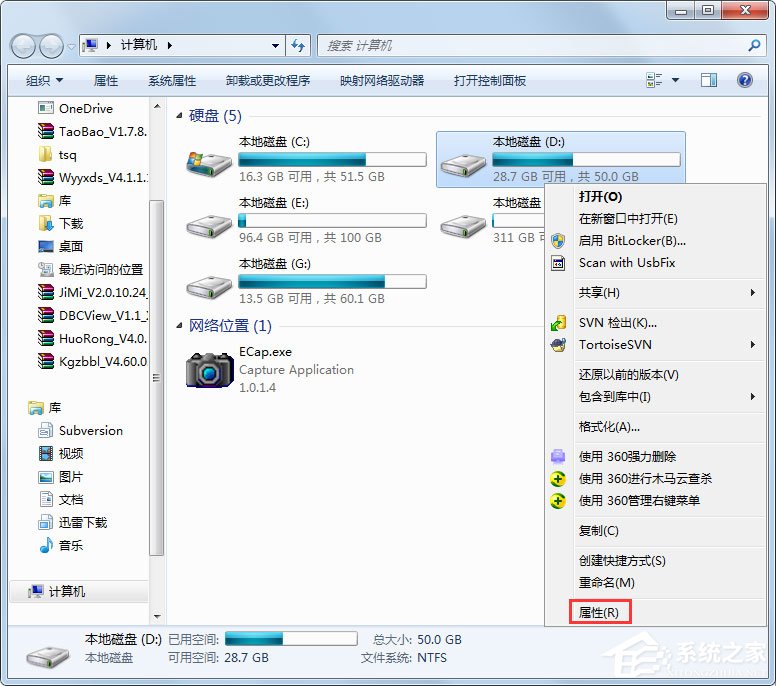Click toolbar button 系统属性

172,80
